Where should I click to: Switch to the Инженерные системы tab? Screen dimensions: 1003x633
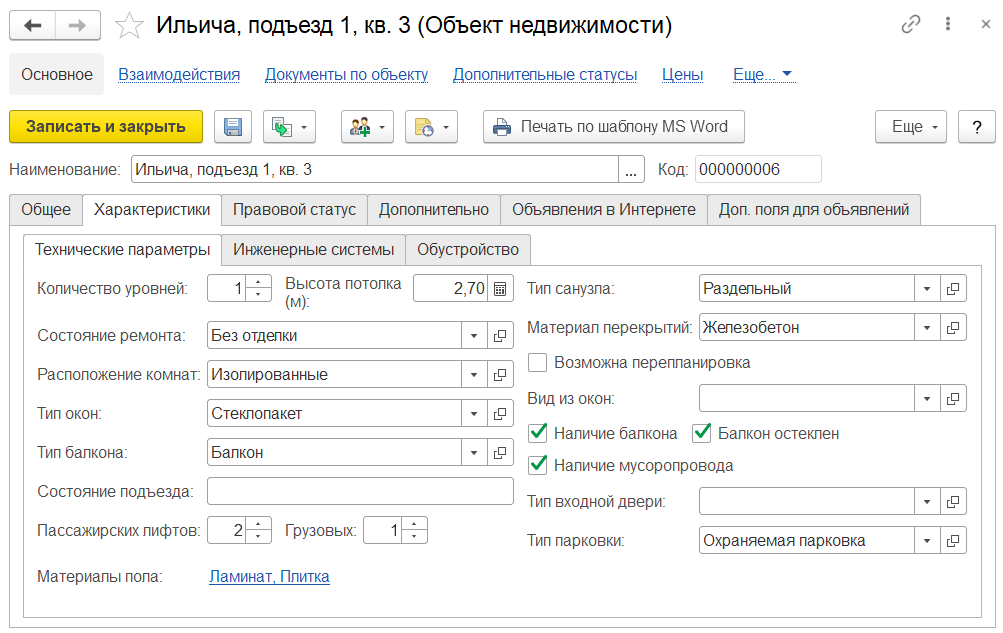[313, 249]
